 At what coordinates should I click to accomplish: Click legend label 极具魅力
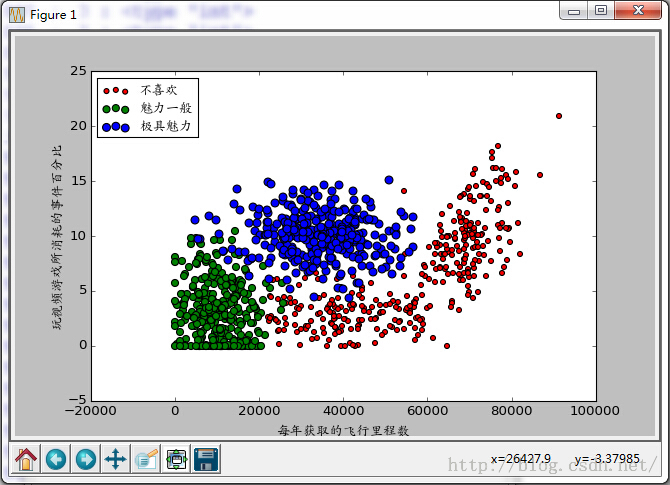[166, 126]
